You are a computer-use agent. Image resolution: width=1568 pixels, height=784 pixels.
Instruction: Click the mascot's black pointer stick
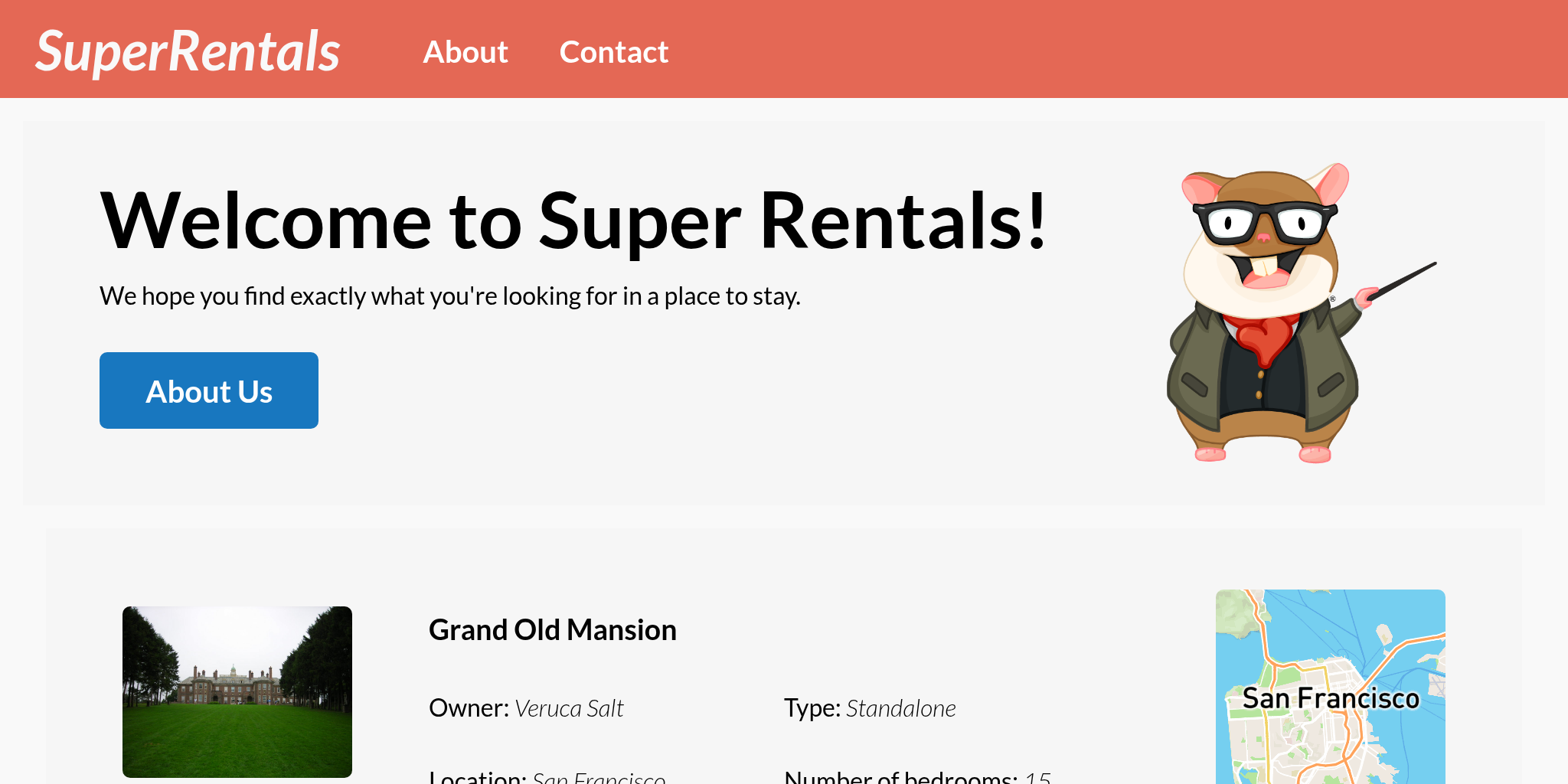pyautogui.click(x=1403, y=281)
